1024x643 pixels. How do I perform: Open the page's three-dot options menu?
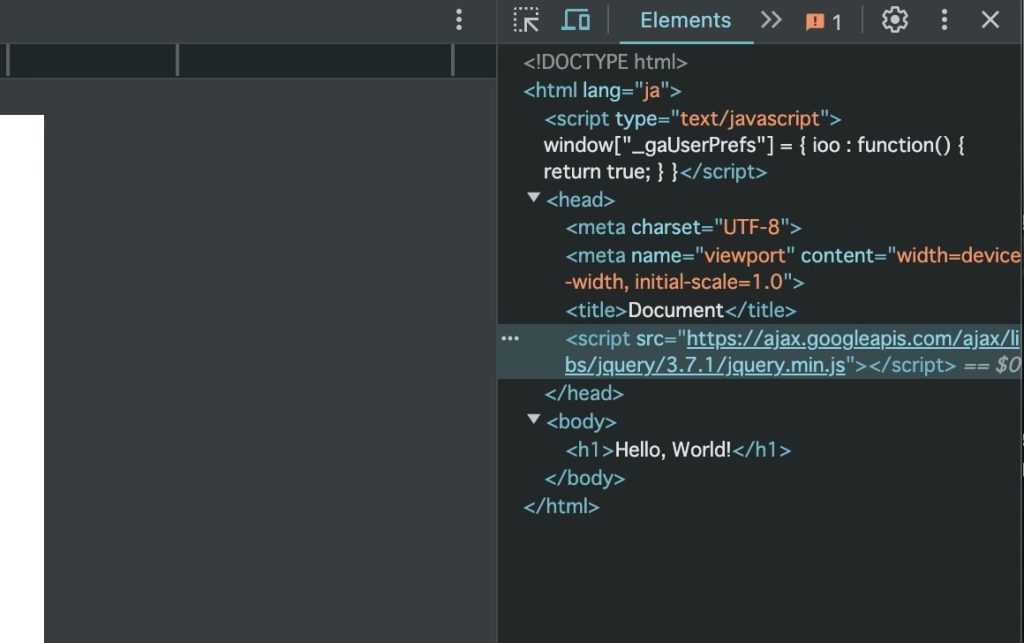pos(459,20)
